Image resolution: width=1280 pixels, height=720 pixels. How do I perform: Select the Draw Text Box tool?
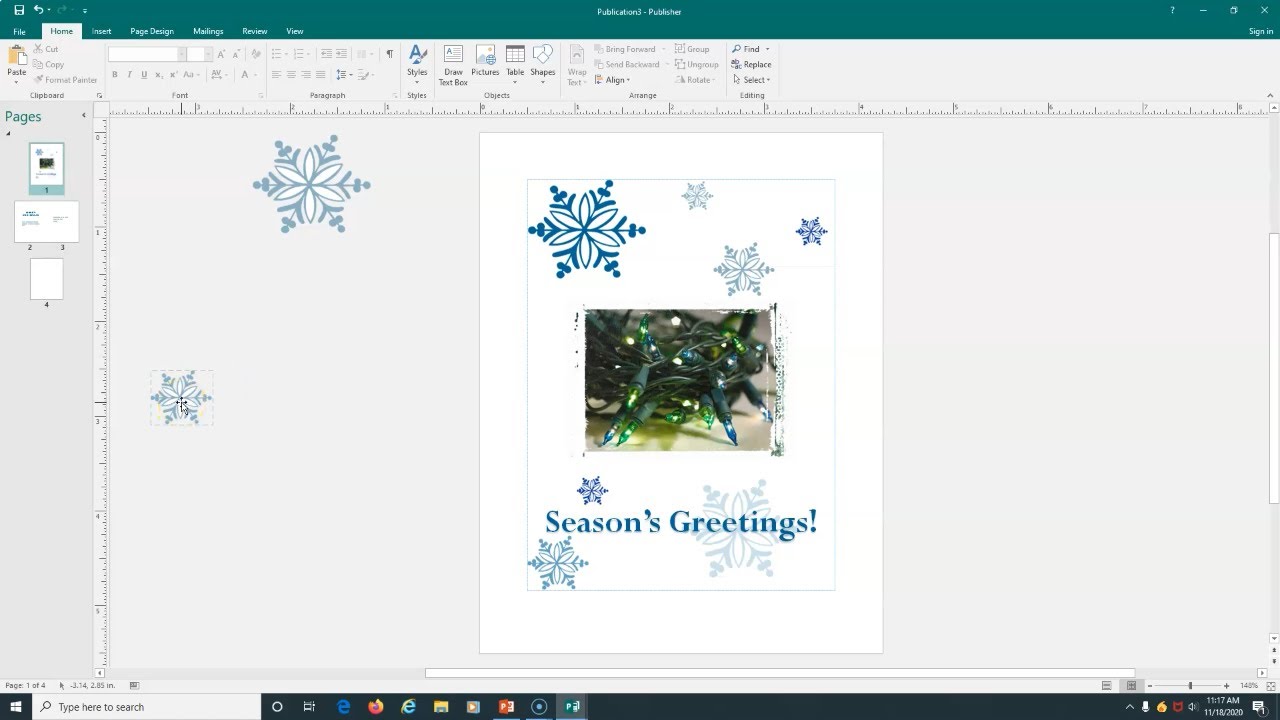coord(453,64)
